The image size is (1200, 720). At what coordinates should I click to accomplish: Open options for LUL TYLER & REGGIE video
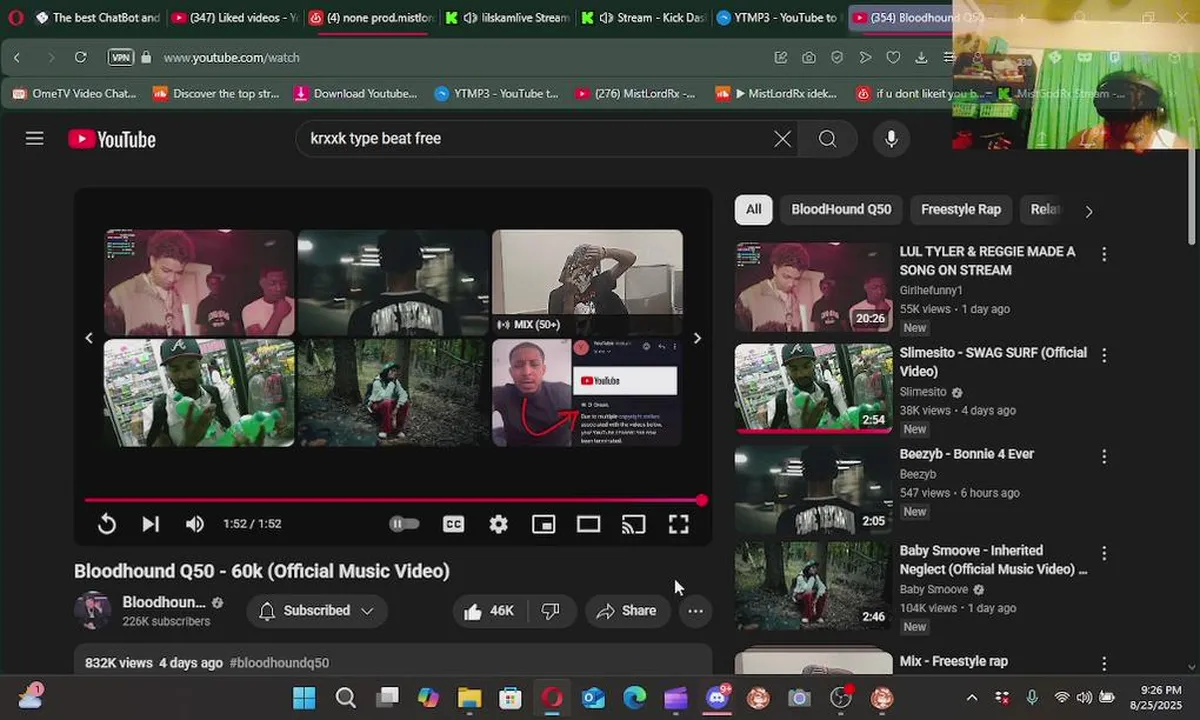[1104, 254]
